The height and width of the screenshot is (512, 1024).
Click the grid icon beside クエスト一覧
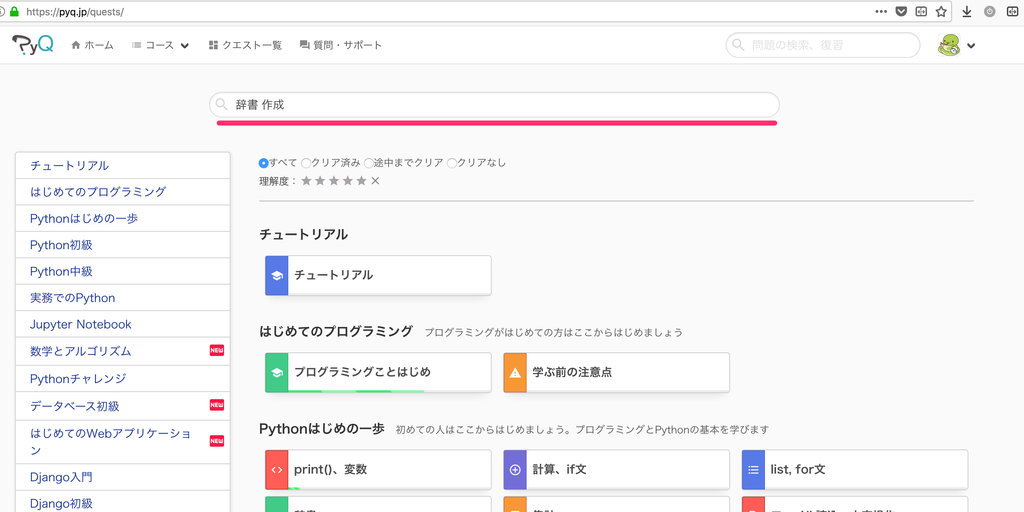click(x=213, y=45)
